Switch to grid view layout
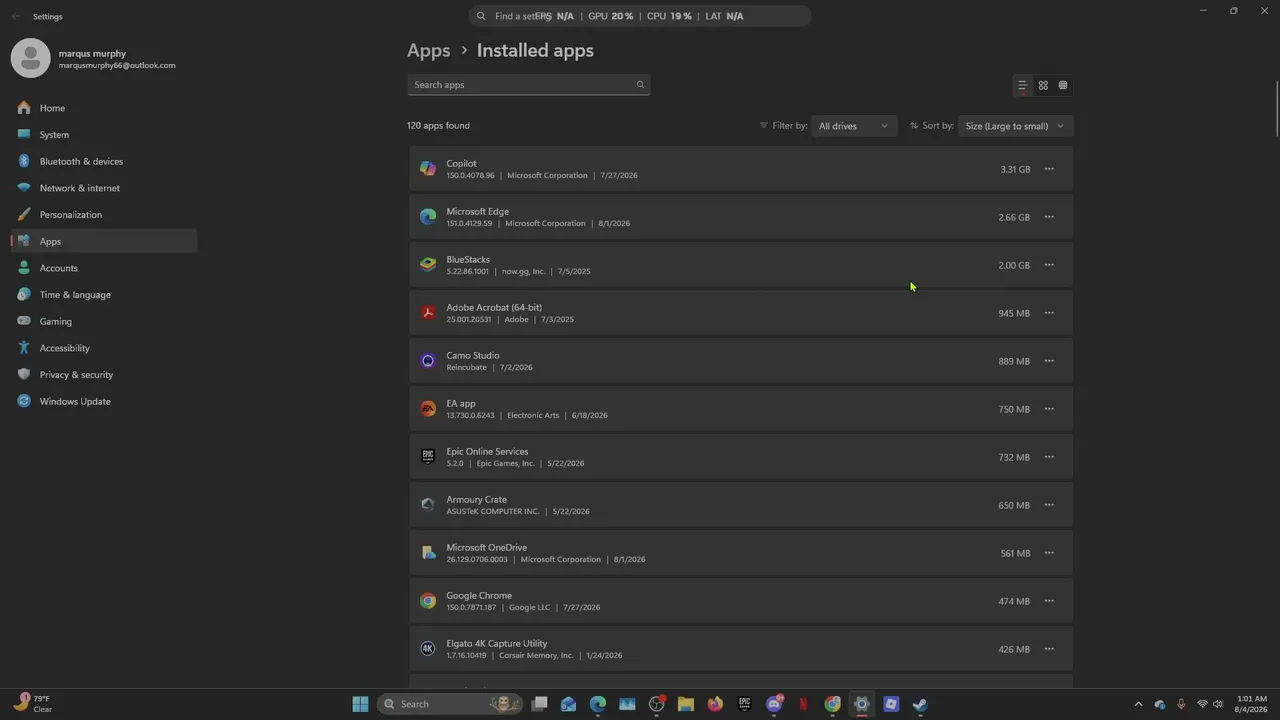 tap(1043, 85)
